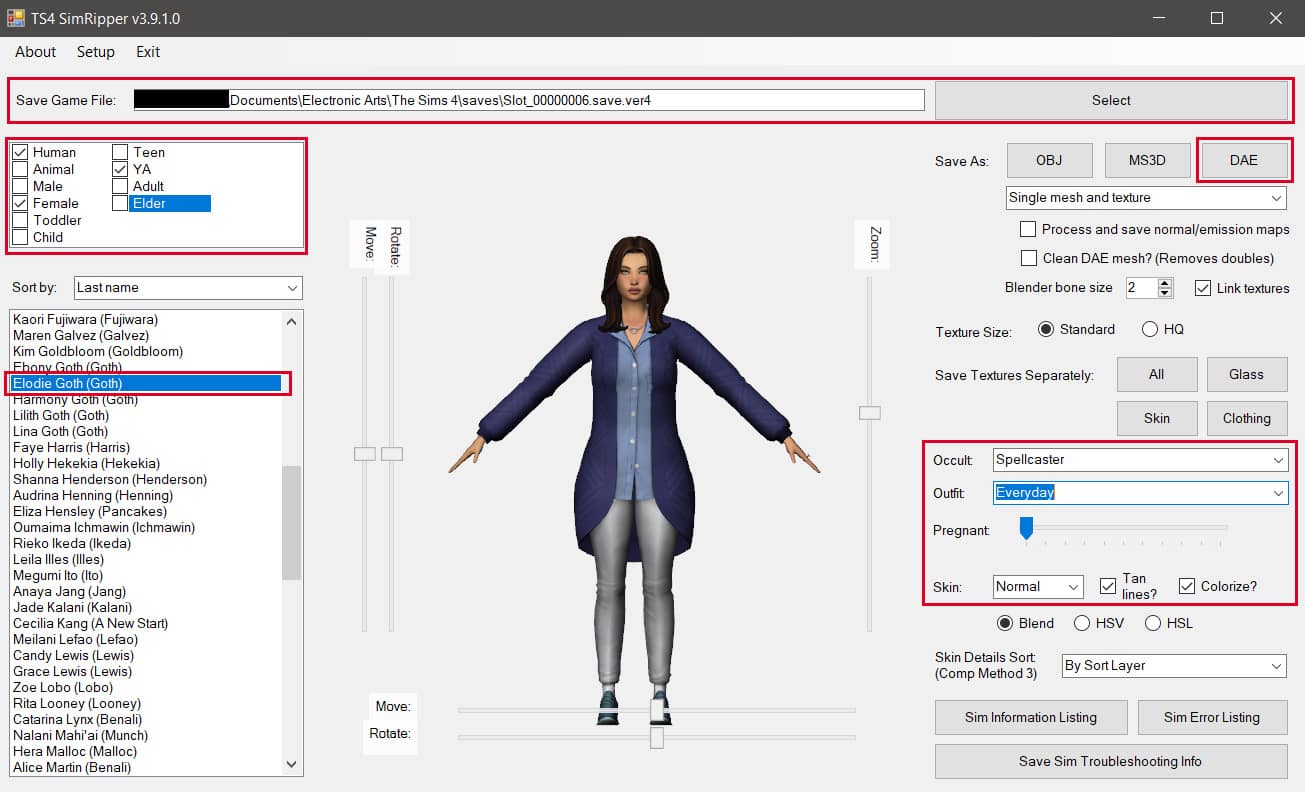1305x792 pixels.
Task: Open the Skin Details Sort dropdown
Action: pos(1174,665)
